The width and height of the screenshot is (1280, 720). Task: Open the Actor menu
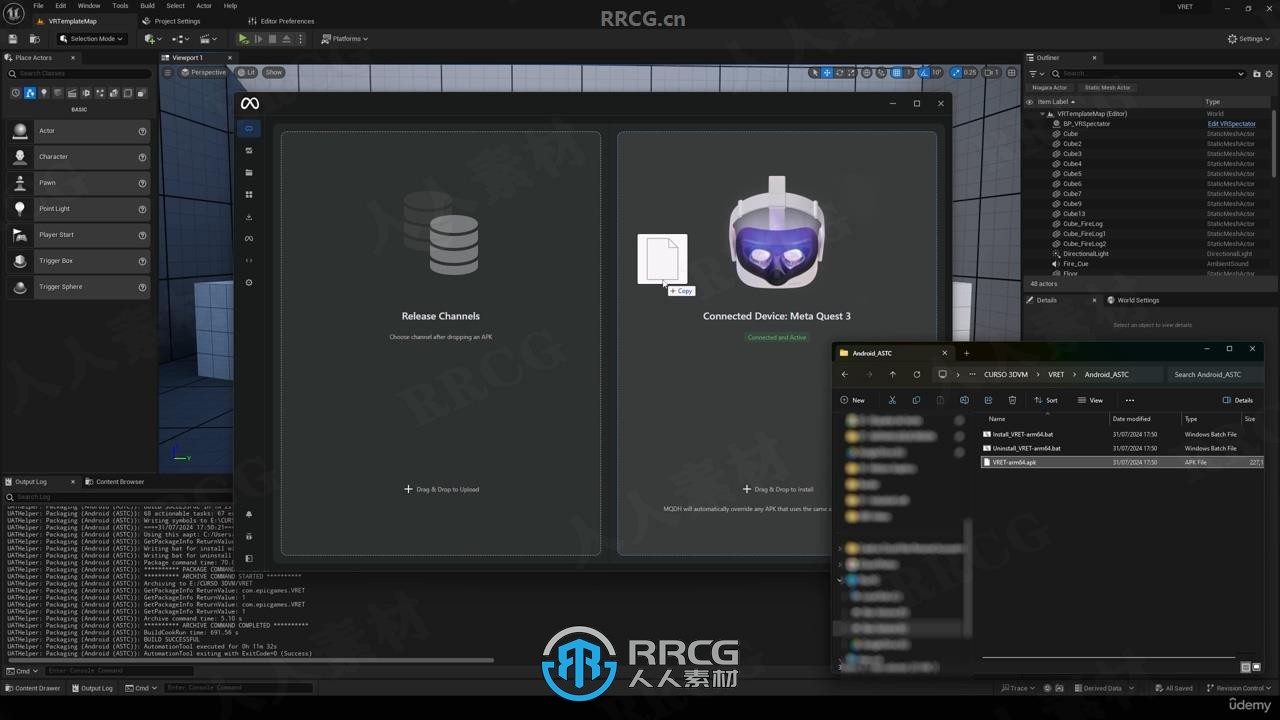tap(204, 6)
